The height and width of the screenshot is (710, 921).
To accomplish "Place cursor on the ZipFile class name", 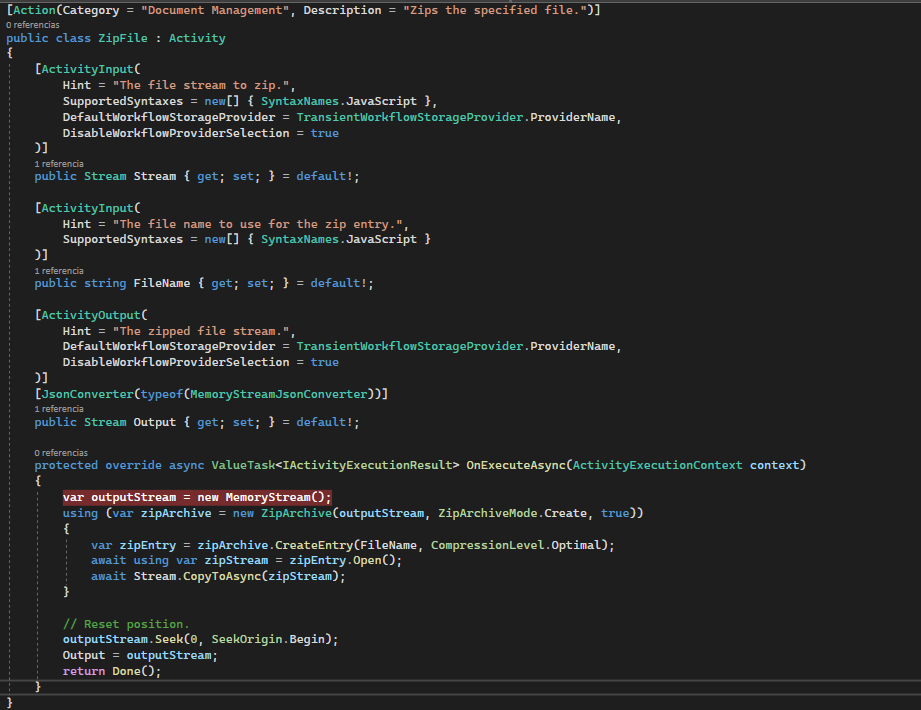I will (x=122, y=37).
